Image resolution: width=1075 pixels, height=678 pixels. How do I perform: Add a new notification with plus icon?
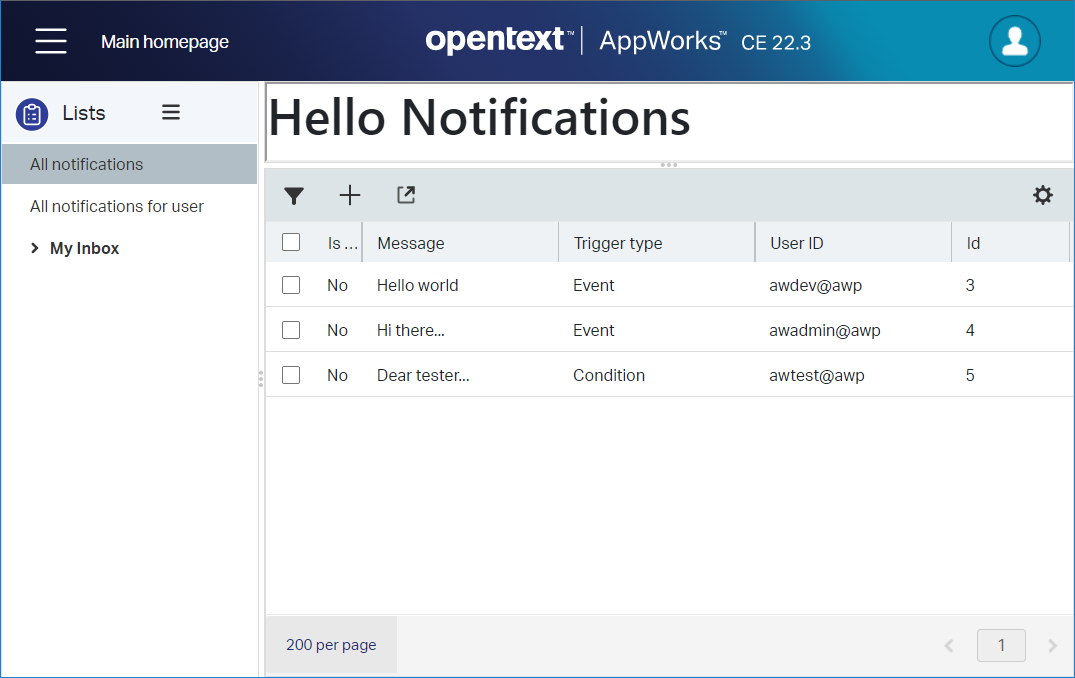click(349, 196)
